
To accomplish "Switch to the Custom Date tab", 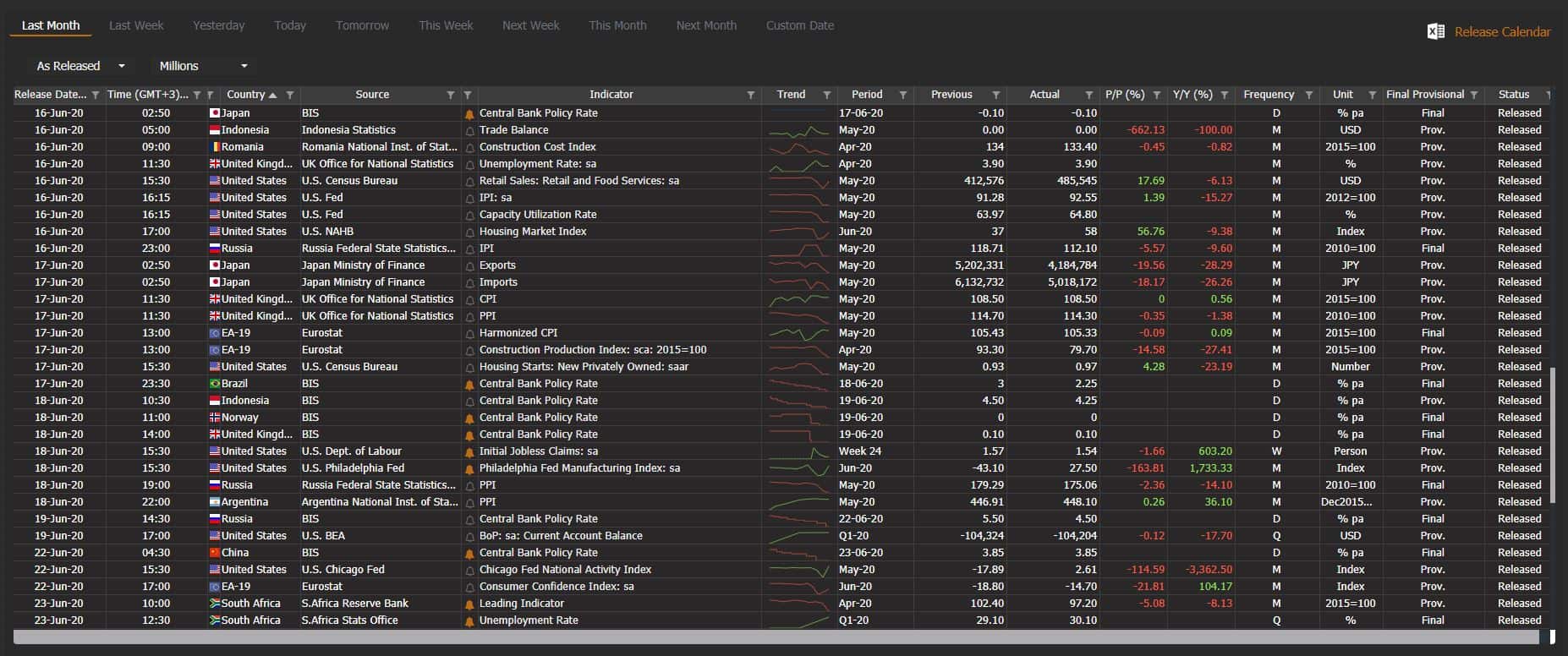I will (x=800, y=25).
